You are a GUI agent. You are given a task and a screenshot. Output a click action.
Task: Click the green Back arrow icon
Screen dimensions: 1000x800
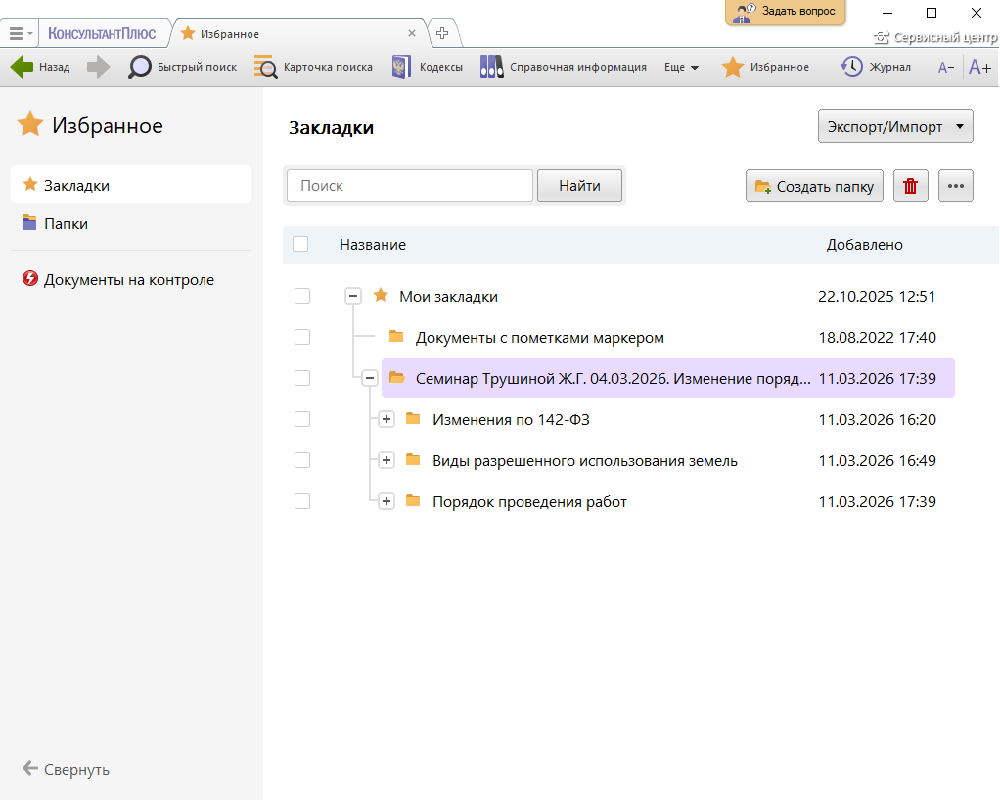22,67
